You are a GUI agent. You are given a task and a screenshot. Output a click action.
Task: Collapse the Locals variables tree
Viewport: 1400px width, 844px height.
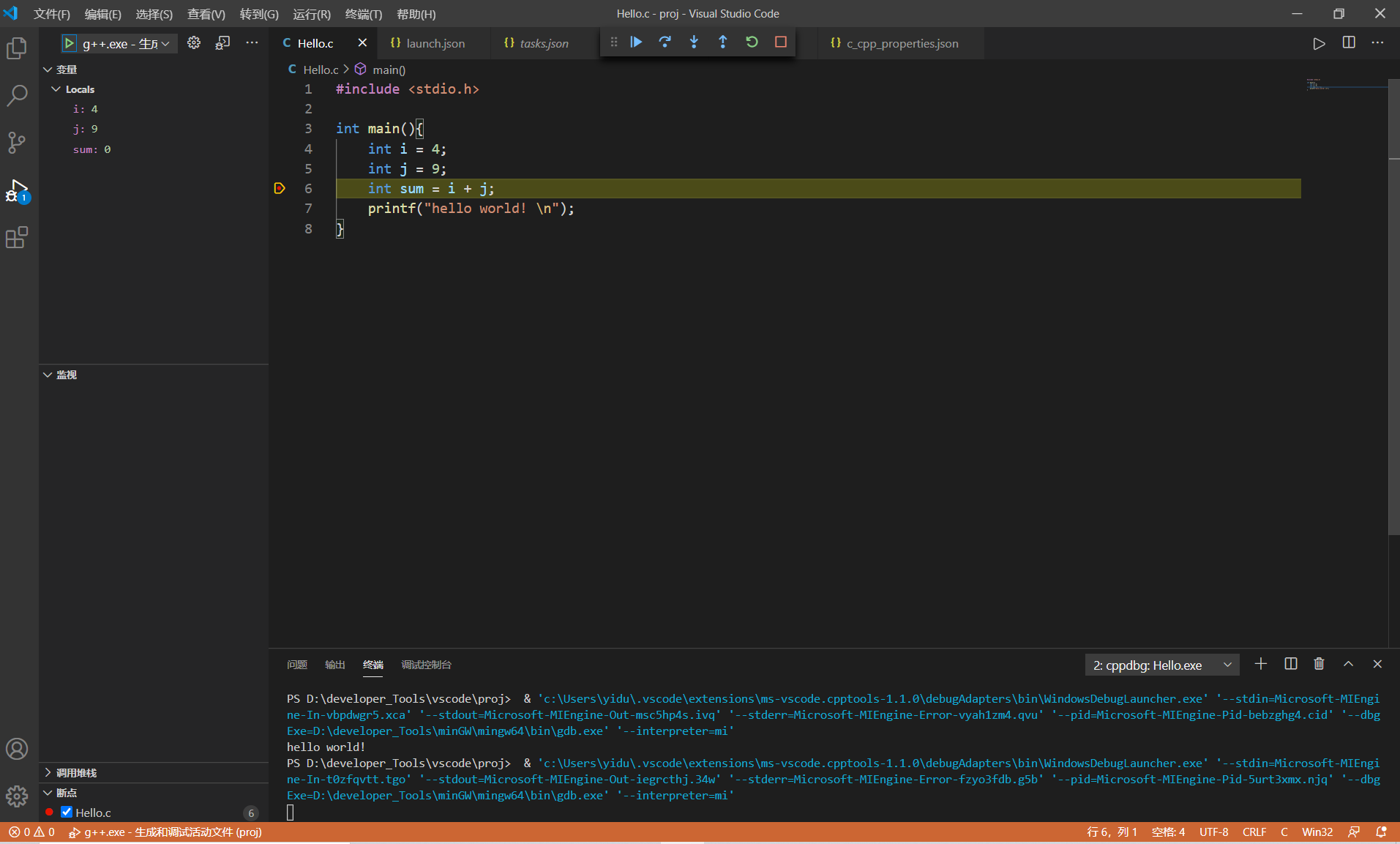point(56,89)
